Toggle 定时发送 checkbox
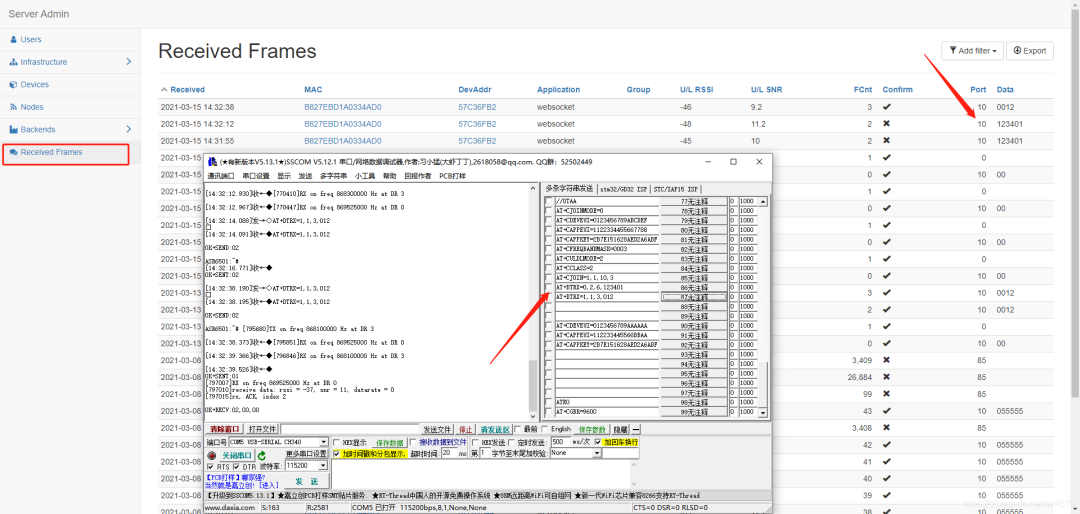This screenshot has height=514, width=1080. pyautogui.click(x=512, y=442)
